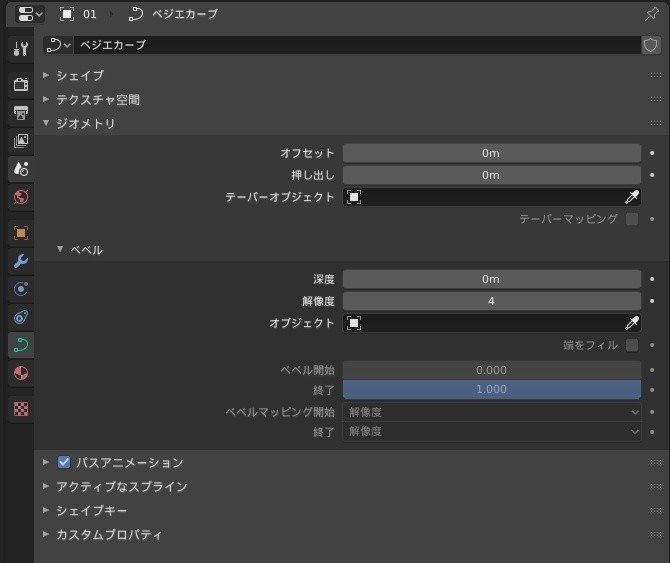Open the curve data-block browse dropdown
The width and height of the screenshot is (670, 563).
pos(59,45)
